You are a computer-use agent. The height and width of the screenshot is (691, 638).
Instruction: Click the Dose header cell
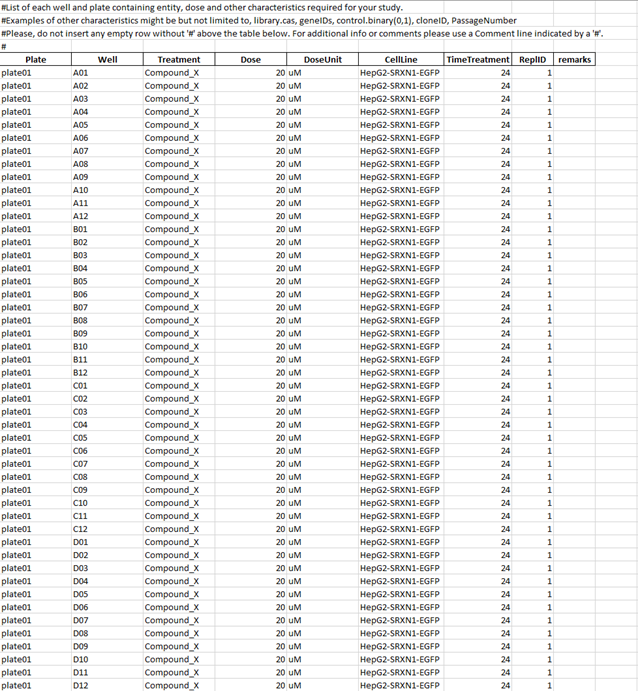[251, 60]
